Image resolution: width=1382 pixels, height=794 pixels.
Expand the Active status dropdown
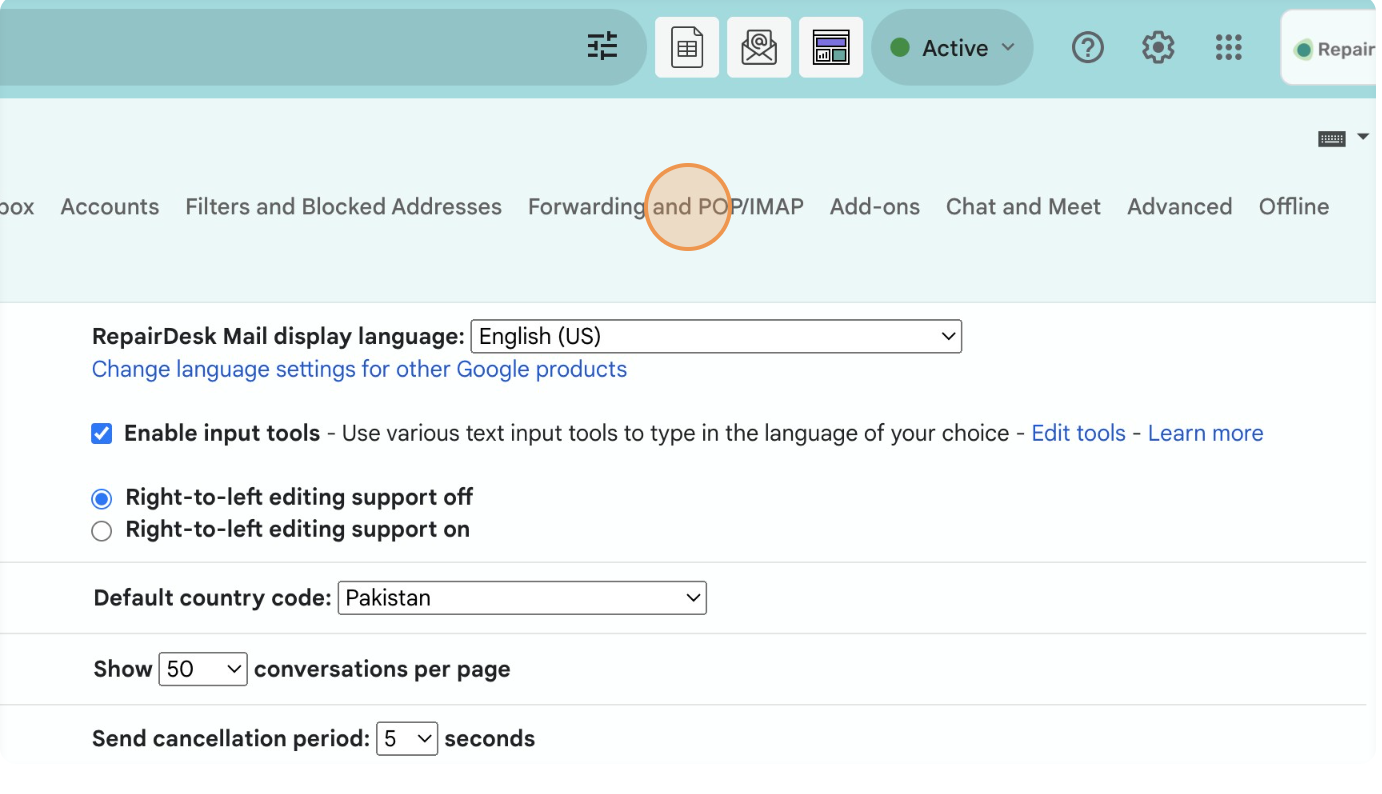click(x=952, y=48)
